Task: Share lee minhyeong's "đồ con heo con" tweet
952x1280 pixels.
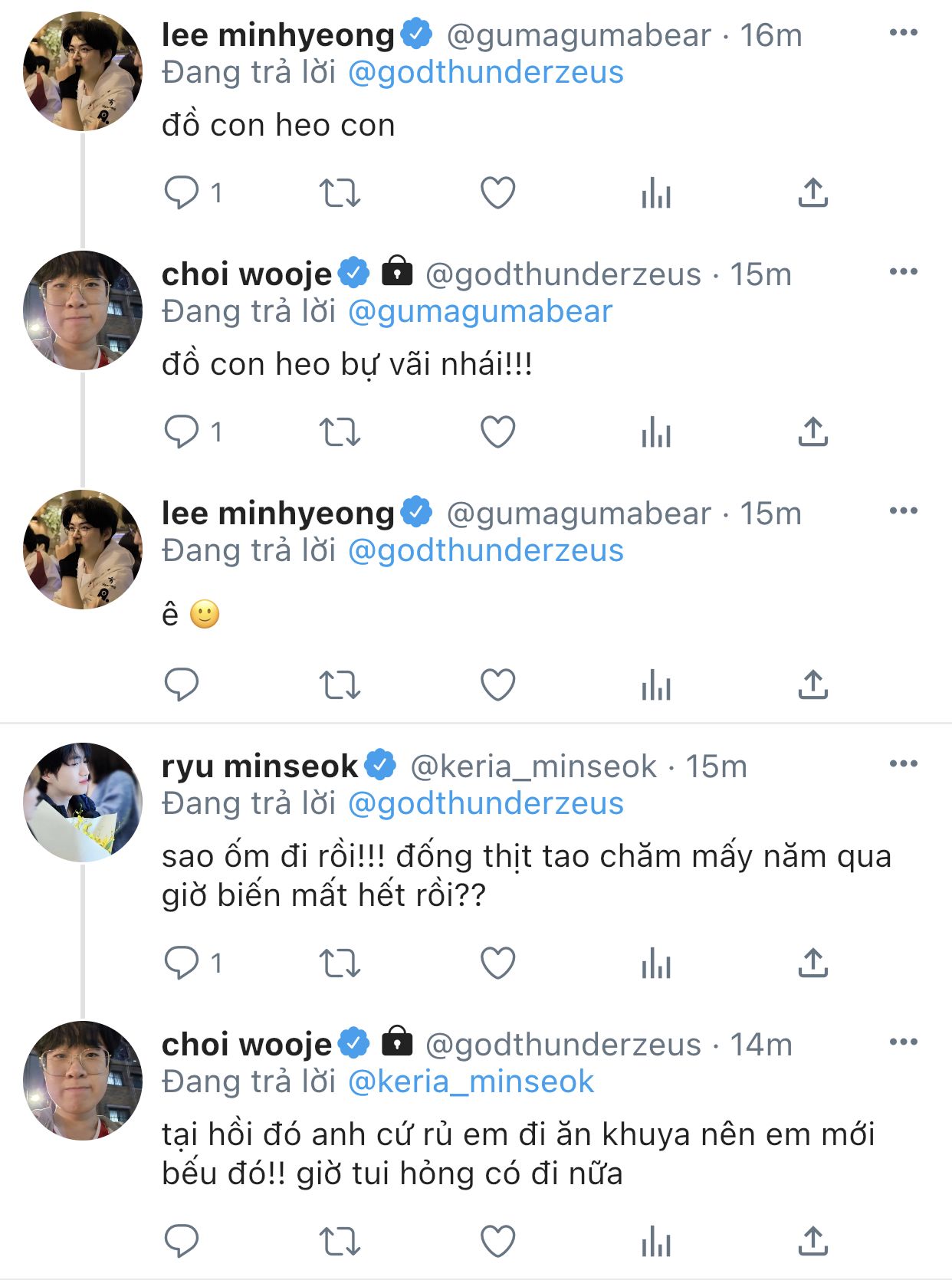Action: click(812, 192)
